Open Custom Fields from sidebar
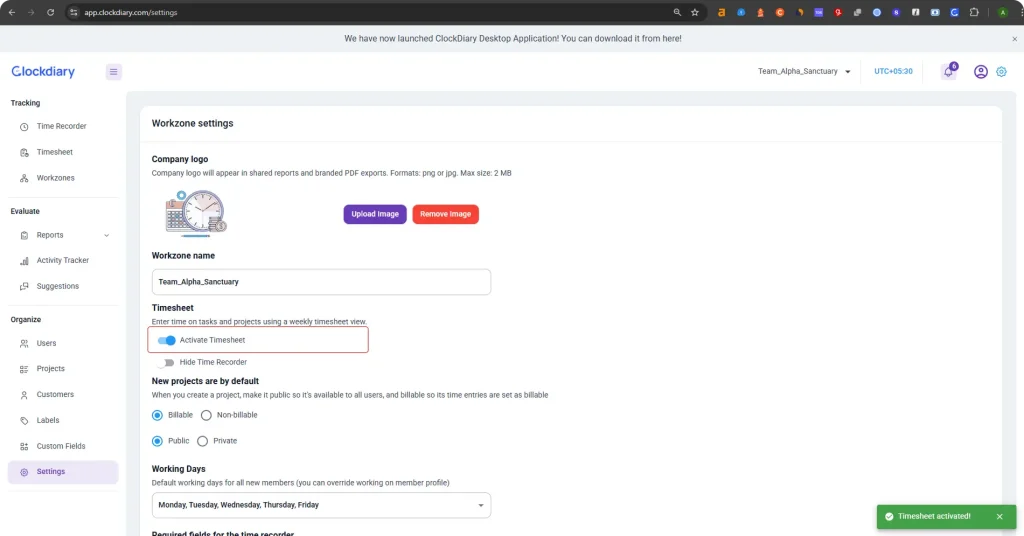This screenshot has width=1024, height=536. pos(61,446)
